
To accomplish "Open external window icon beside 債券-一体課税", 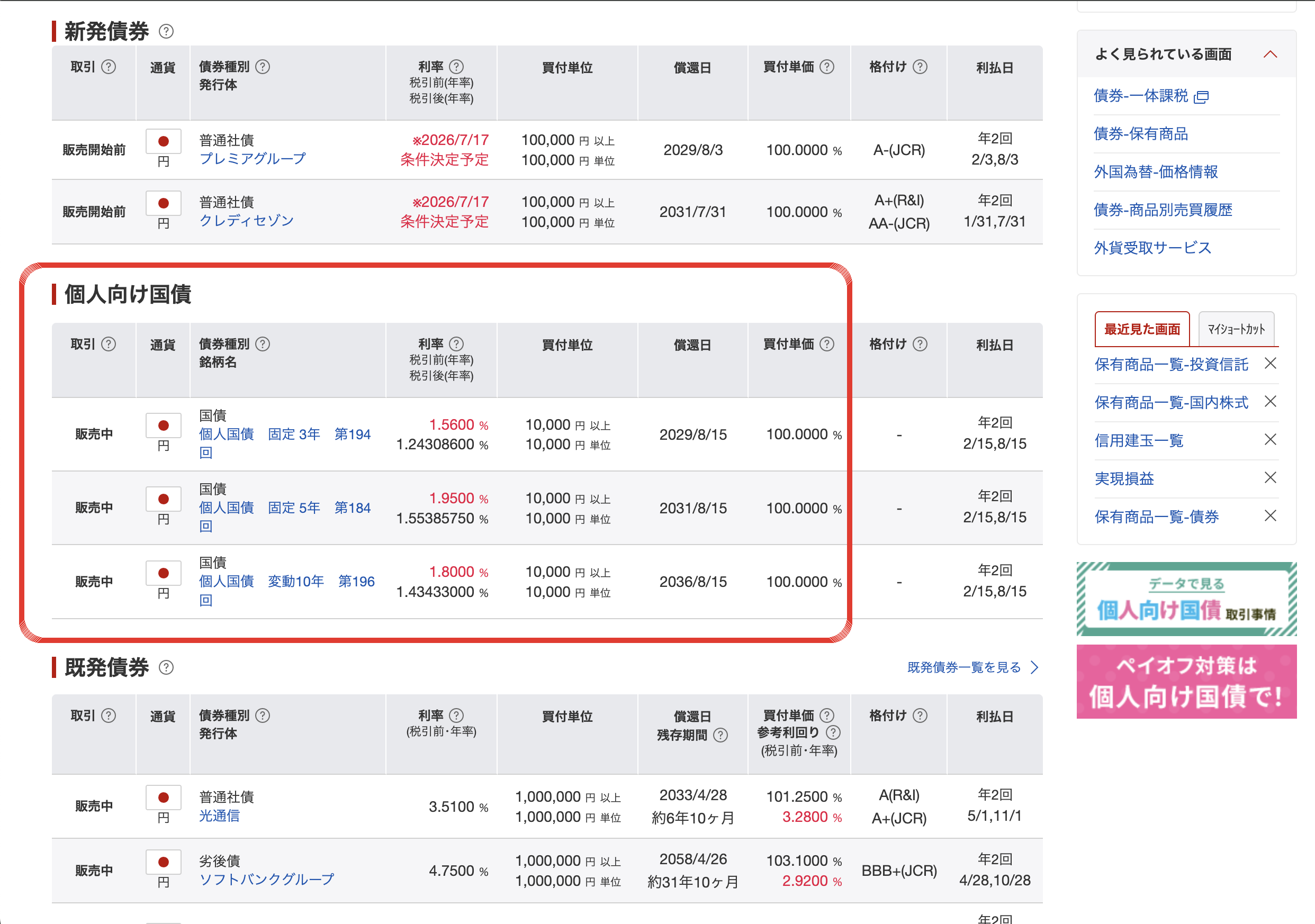I will click(1201, 97).
